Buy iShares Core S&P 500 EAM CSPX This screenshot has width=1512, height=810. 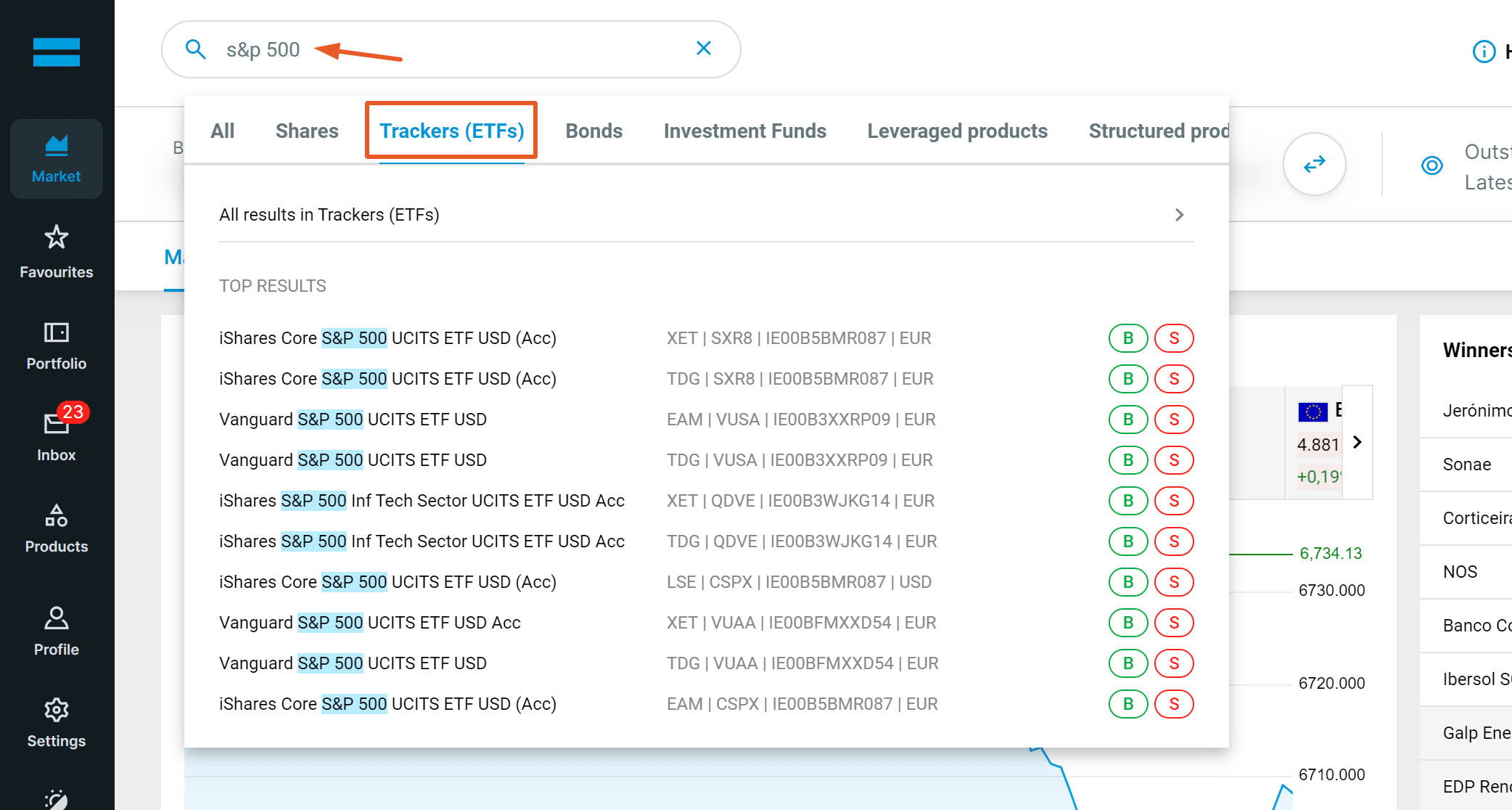point(1128,704)
